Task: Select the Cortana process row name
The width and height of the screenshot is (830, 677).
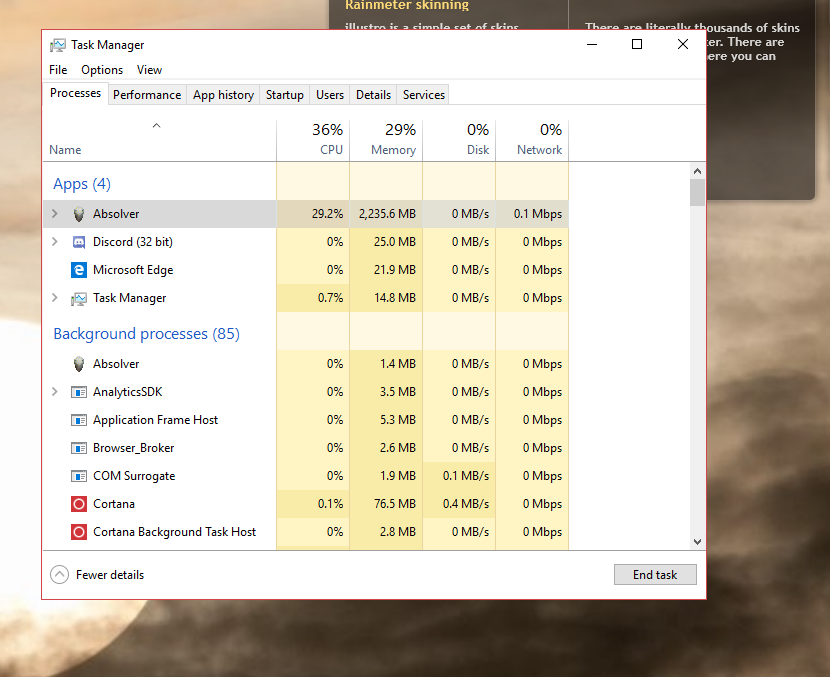Action: pos(114,504)
